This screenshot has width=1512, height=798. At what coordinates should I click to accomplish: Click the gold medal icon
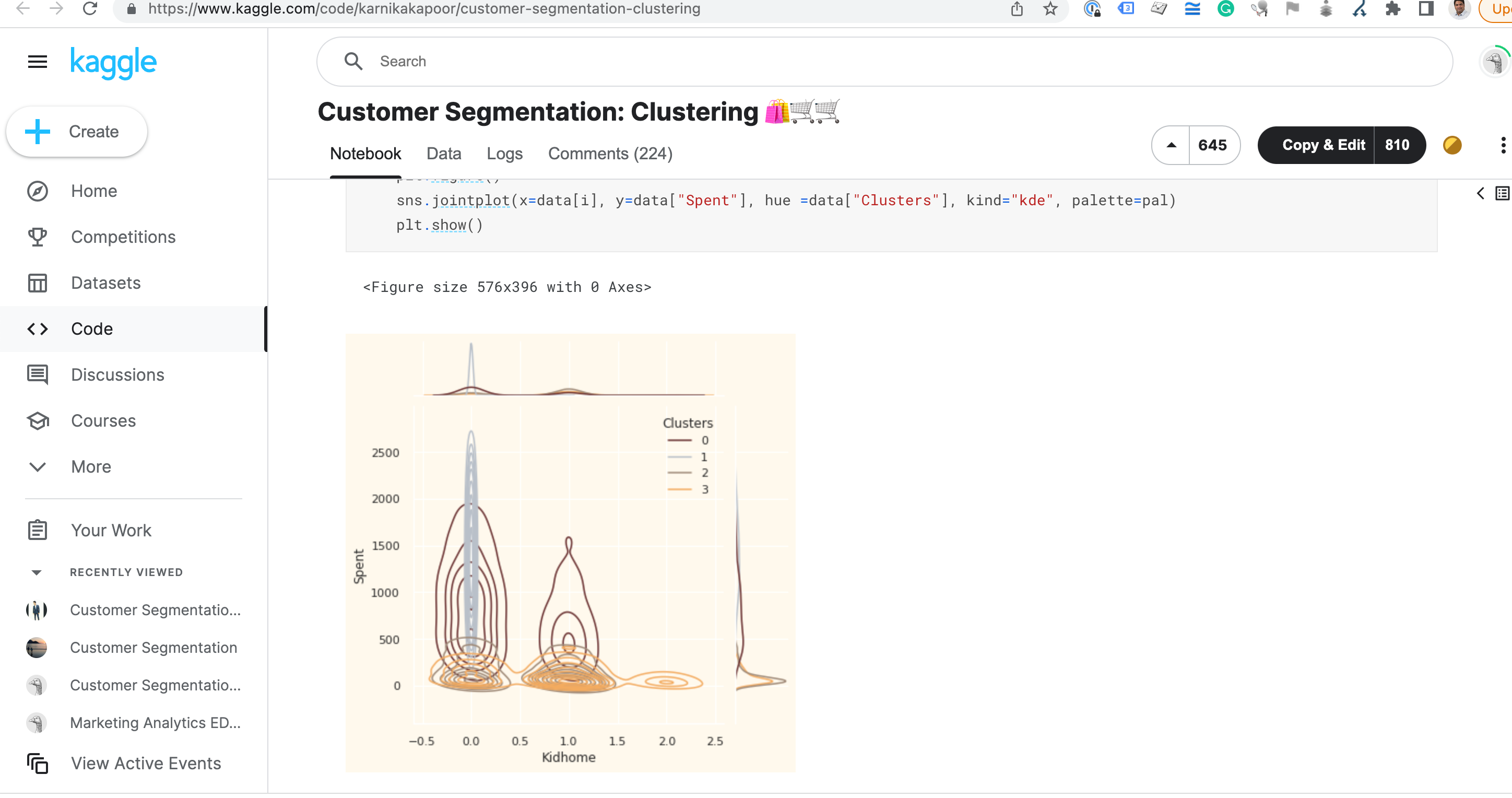pyautogui.click(x=1451, y=145)
